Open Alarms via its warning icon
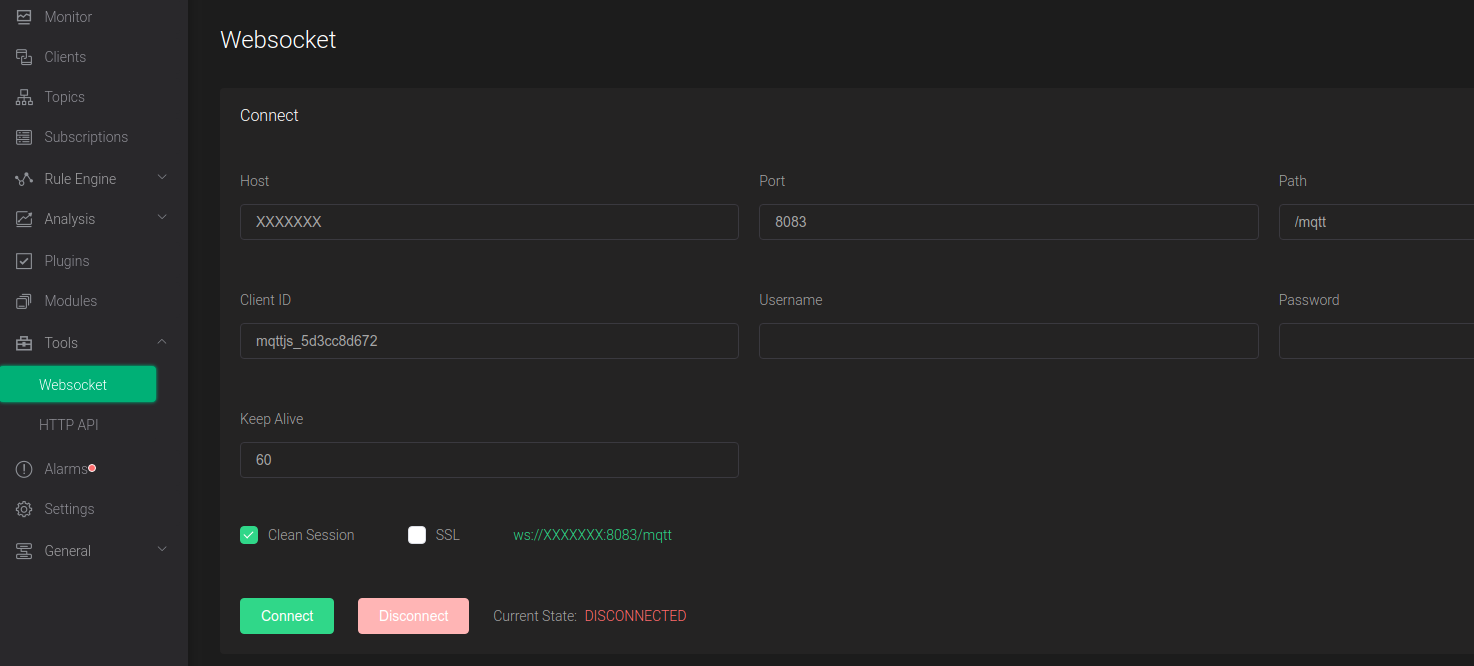 tap(24, 468)
